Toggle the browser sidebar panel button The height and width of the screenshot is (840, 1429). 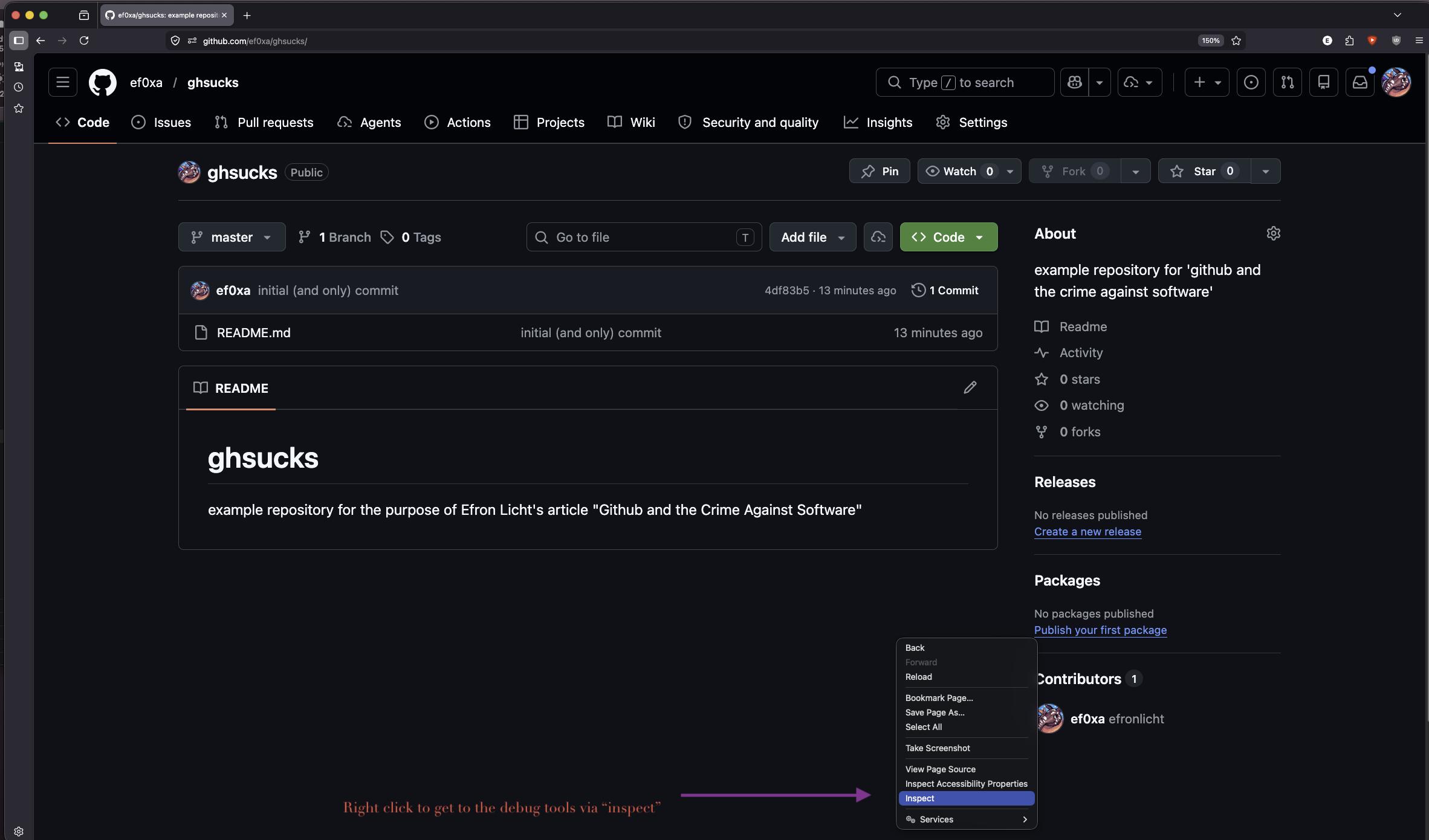(x=19, y=40)
